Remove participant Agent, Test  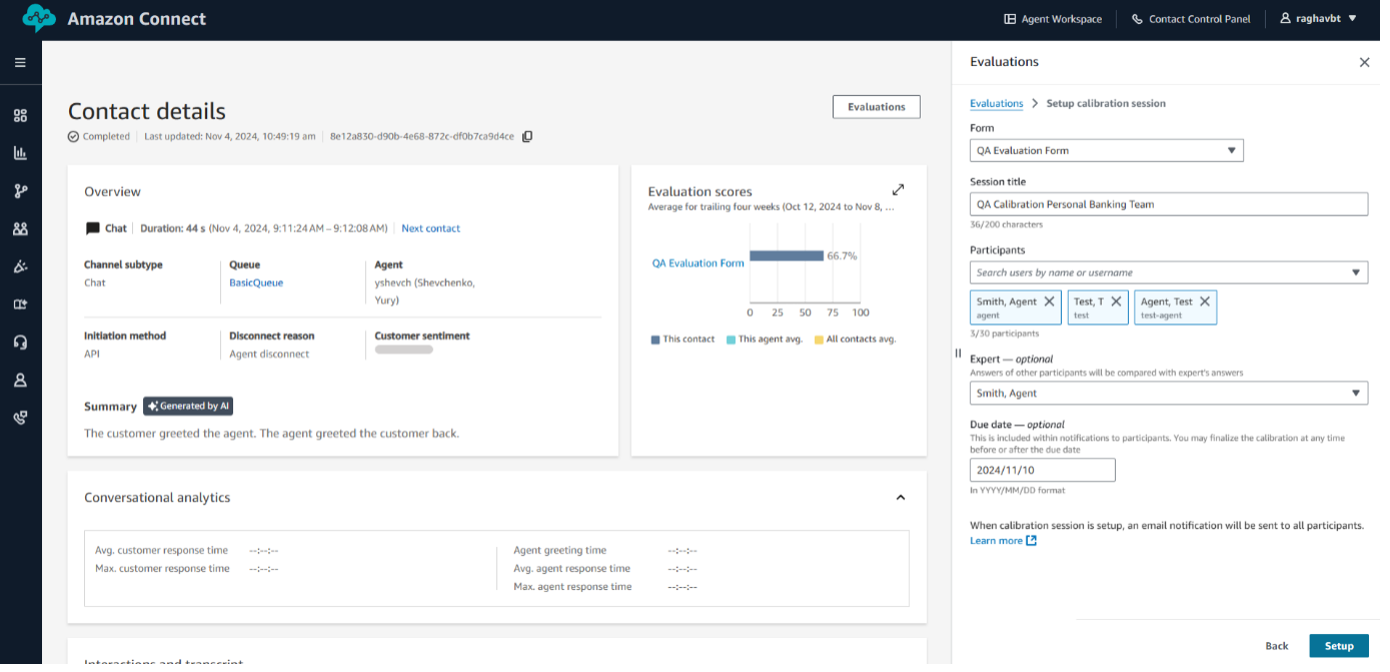click(1204, 301)
